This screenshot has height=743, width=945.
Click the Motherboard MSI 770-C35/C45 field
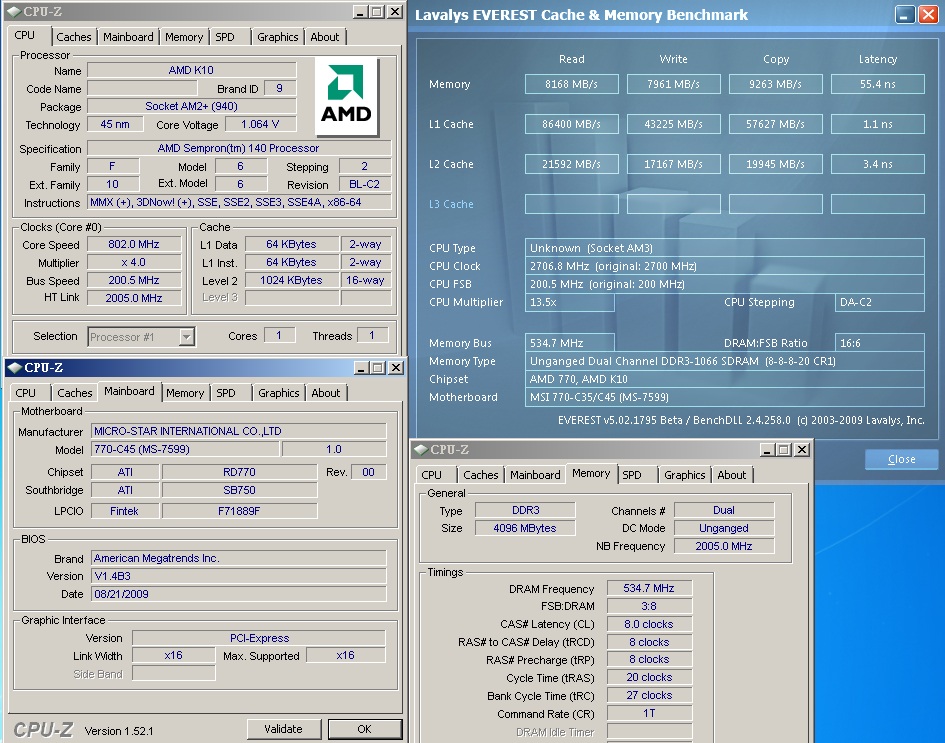pos(724,397)
